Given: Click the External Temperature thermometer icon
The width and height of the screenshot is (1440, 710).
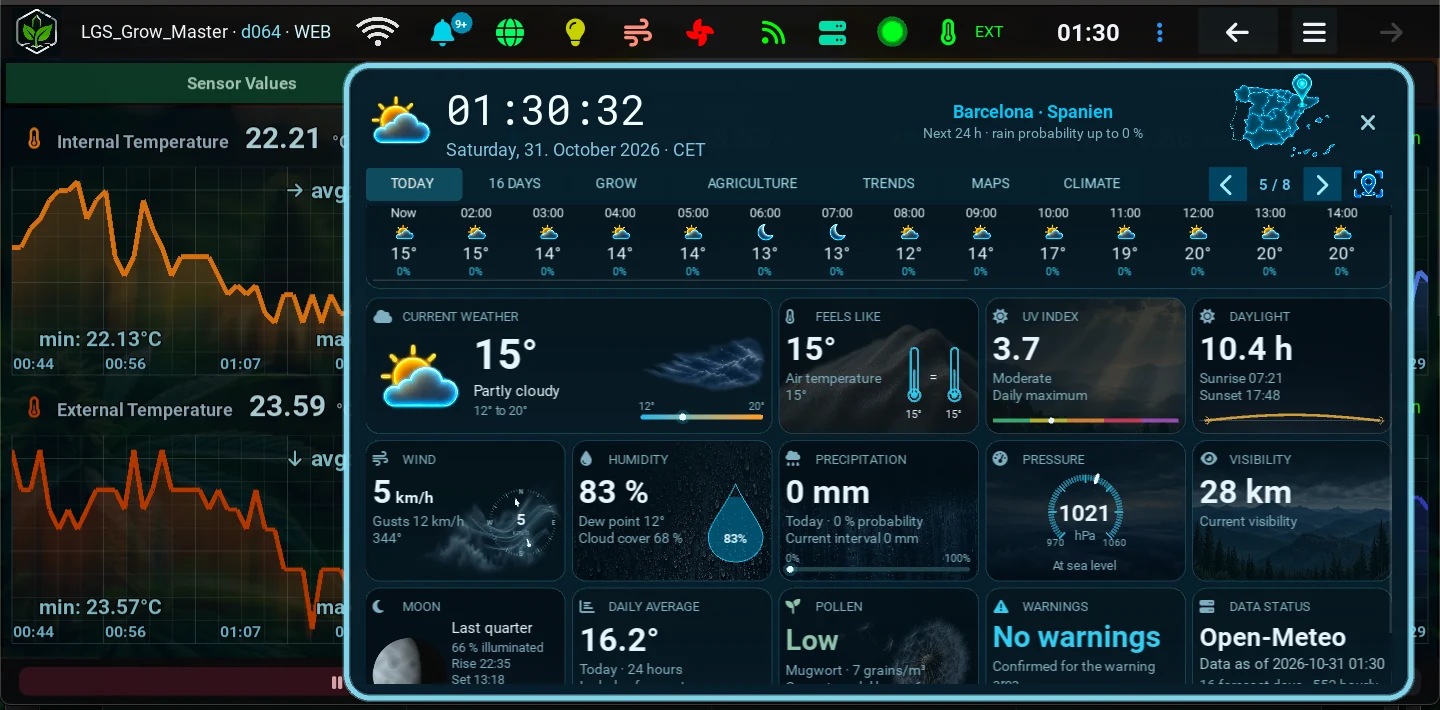Looking at the screenshot, I should (33, 408).
